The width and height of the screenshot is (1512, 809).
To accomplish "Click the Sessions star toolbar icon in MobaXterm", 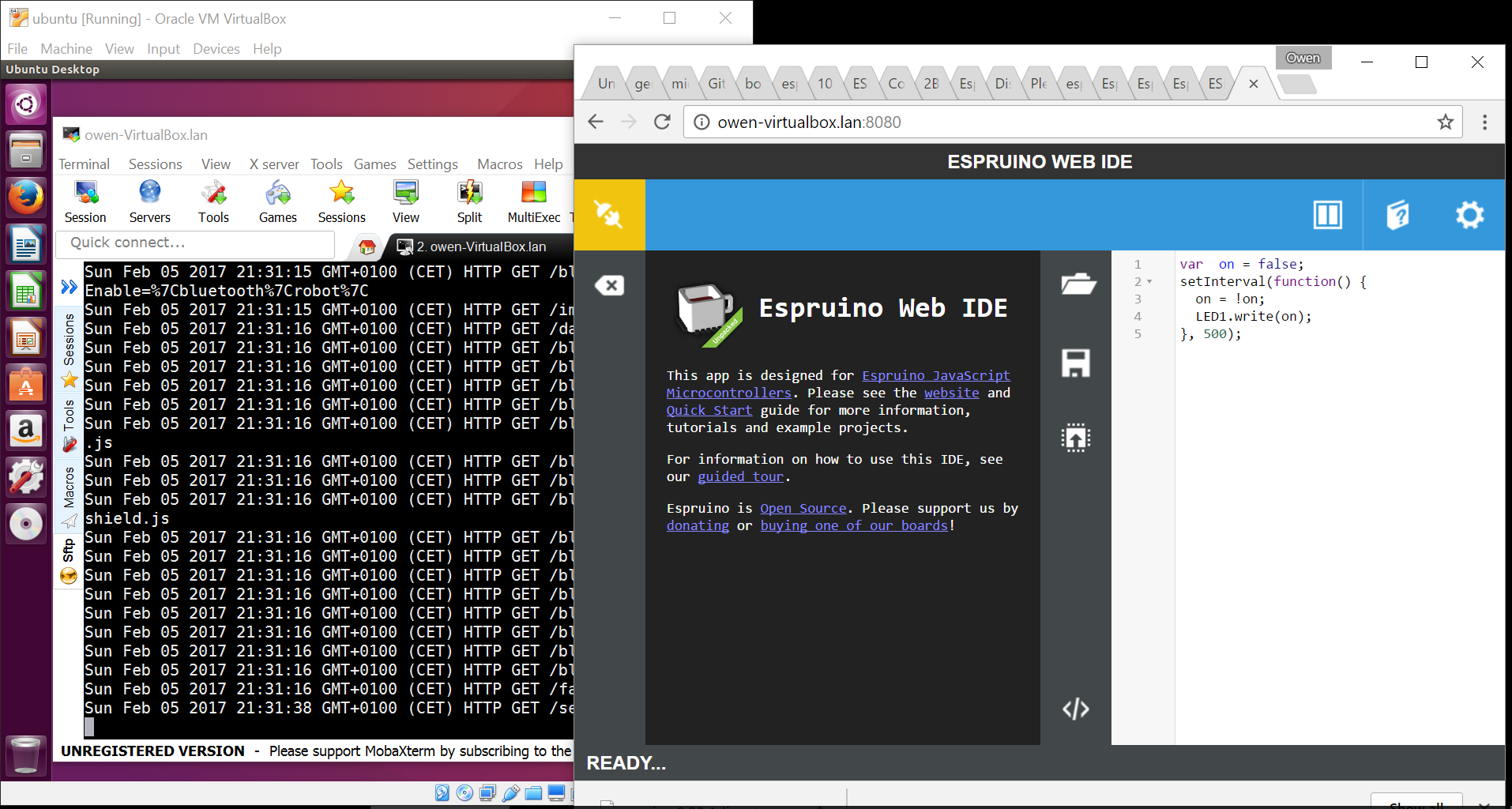I will (342, 202).
